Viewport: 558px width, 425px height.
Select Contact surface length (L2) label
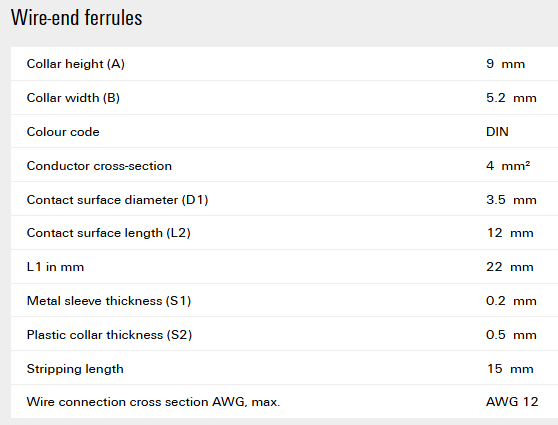pos(109,233)
